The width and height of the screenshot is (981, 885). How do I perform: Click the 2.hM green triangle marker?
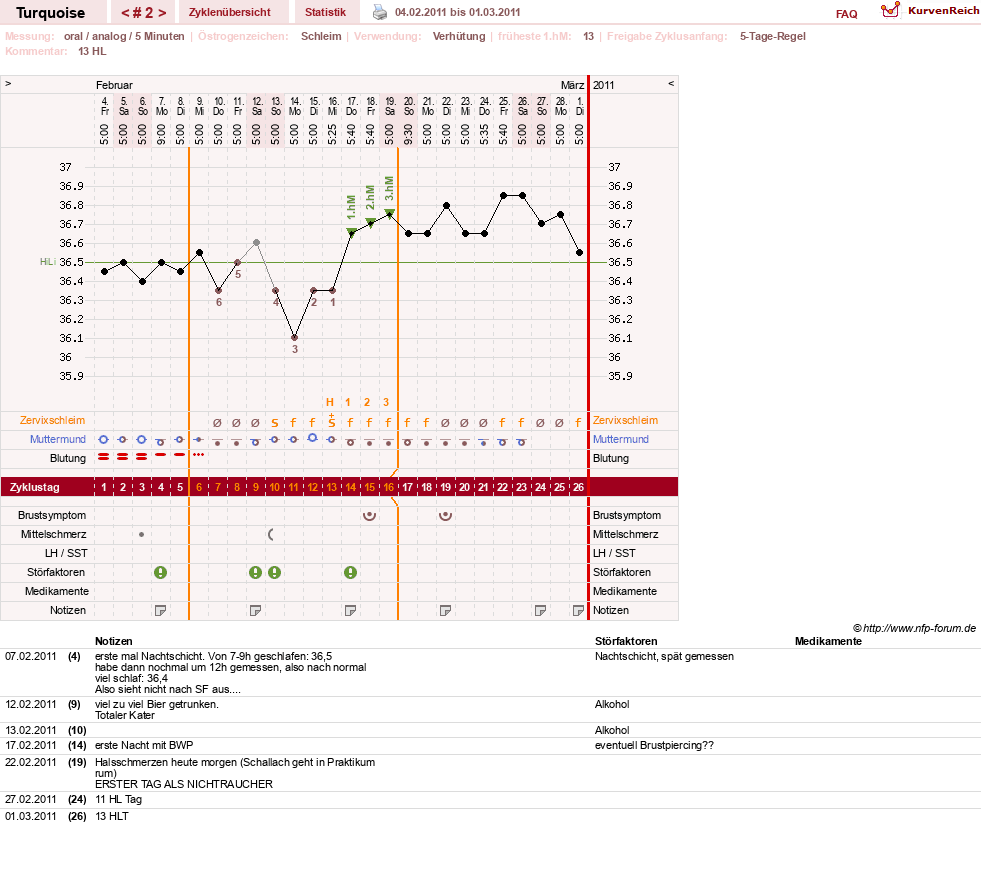point(370,223)
